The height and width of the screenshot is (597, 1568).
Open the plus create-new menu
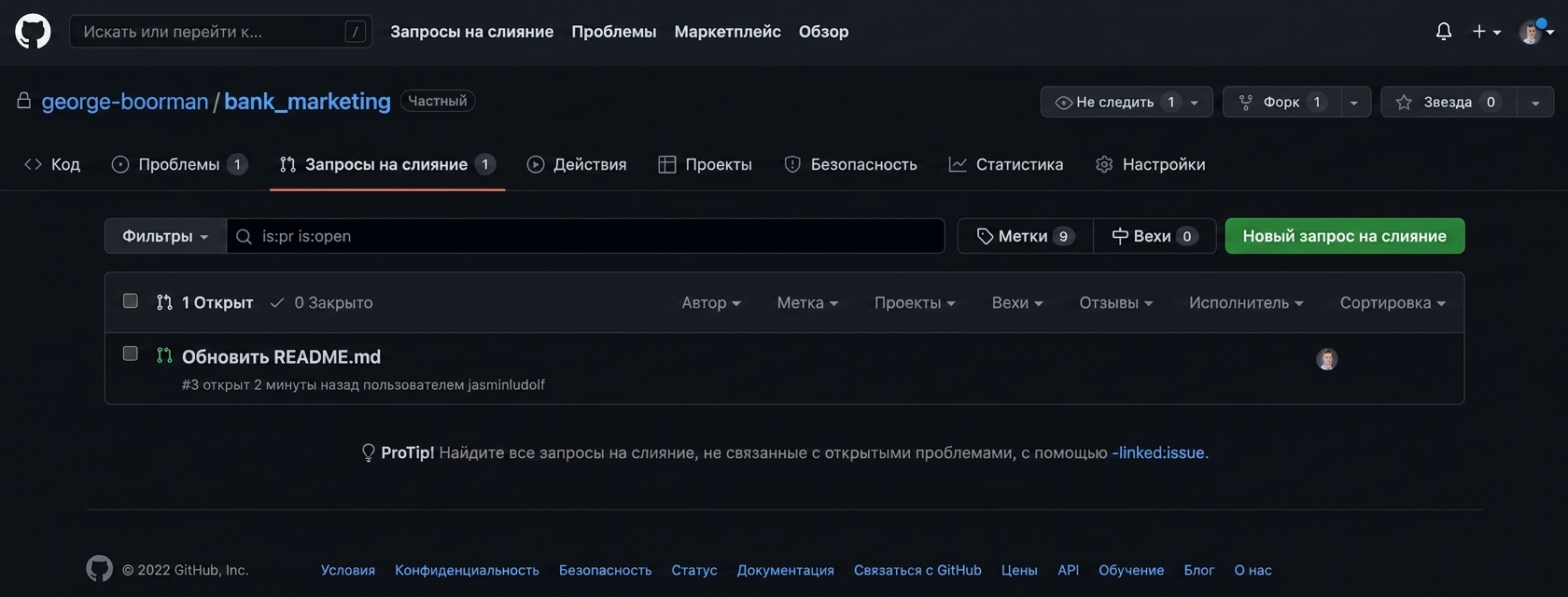(x=1486, y=32)
